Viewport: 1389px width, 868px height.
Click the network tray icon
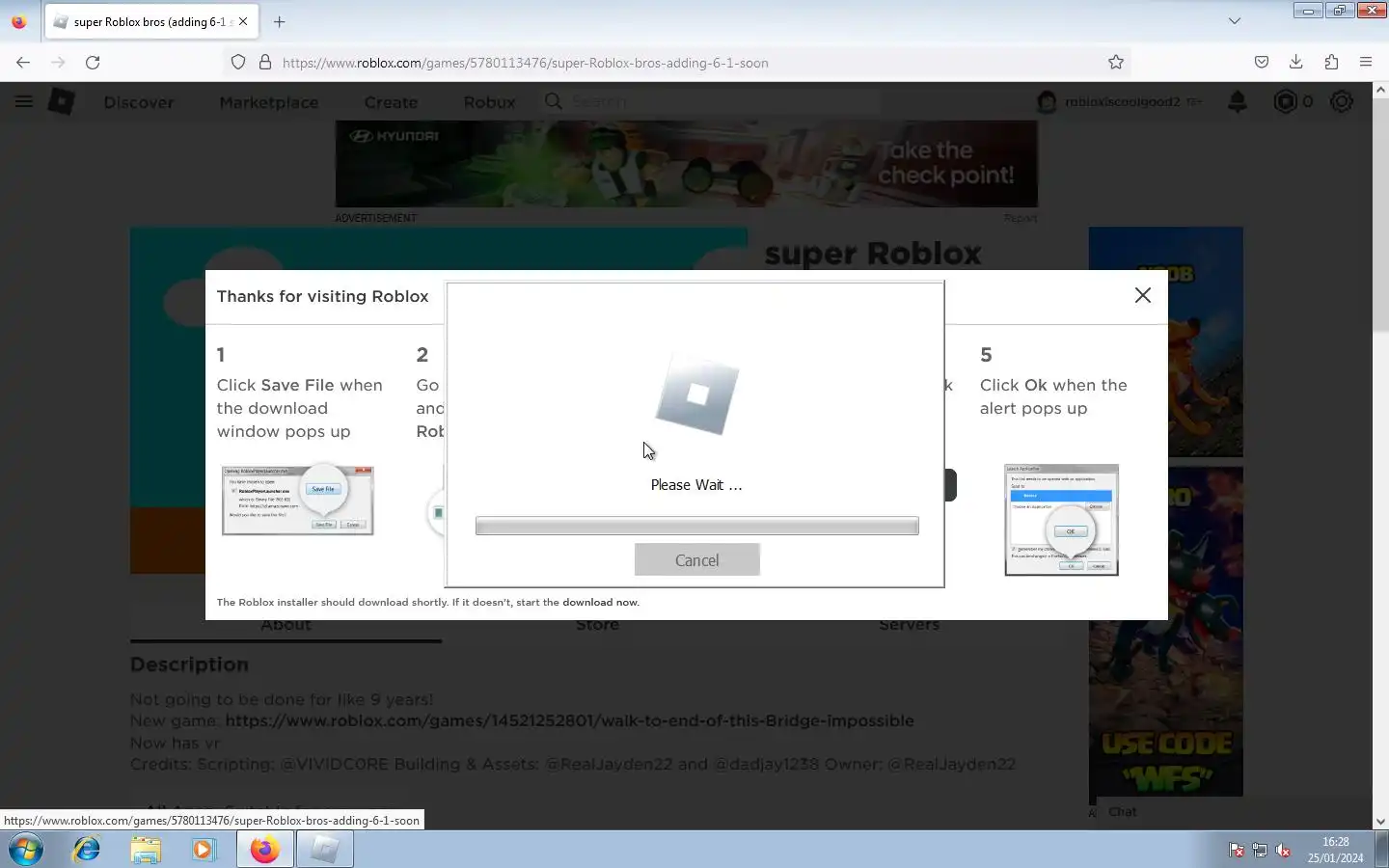point(1260,850)
